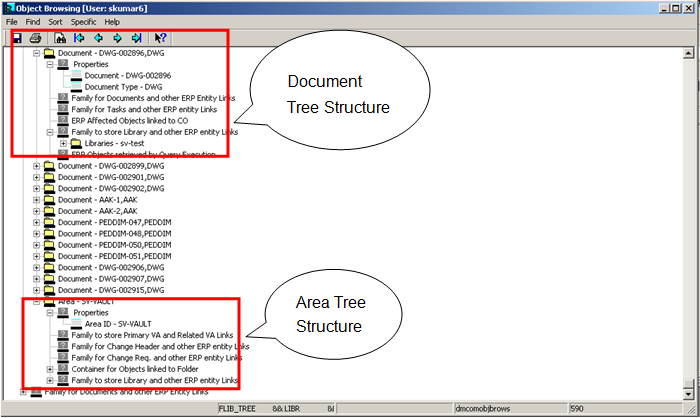Click the Save floppy disk toolbar icon
Image resolution: width=700 pixels, height=418 pixels.
pos(16,38)
